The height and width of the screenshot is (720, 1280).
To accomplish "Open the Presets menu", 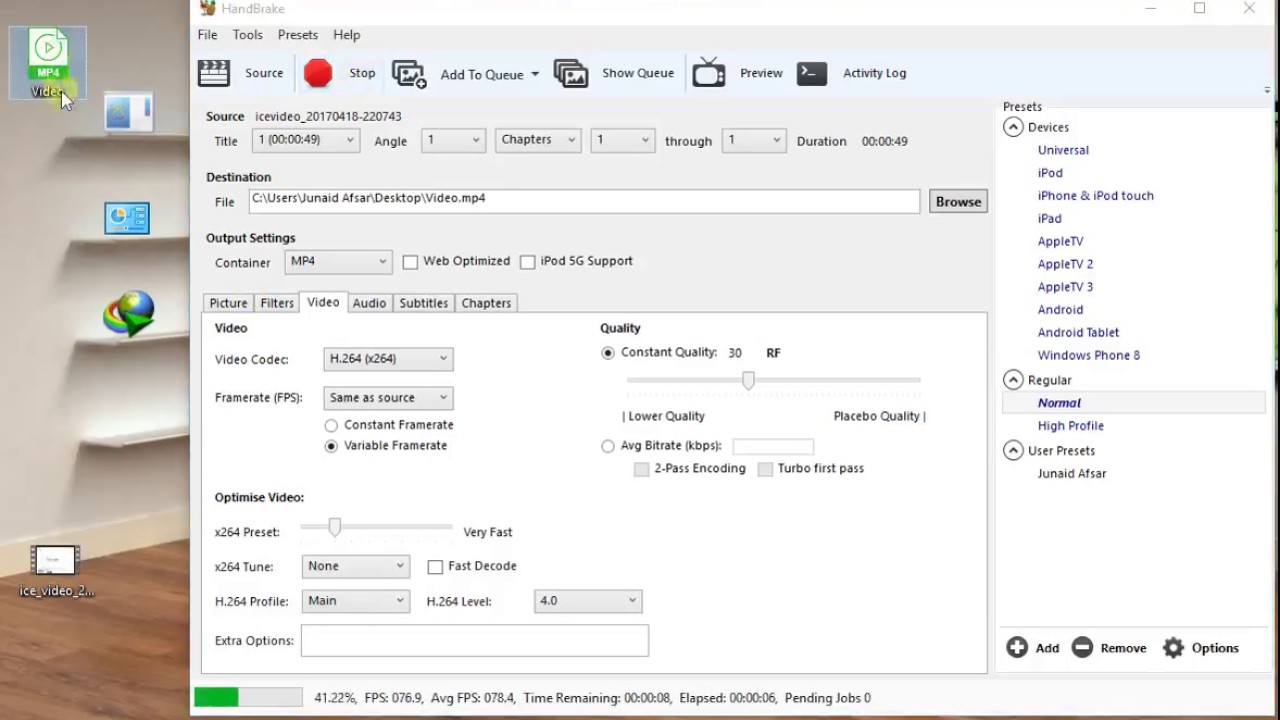I will (298, 35).
